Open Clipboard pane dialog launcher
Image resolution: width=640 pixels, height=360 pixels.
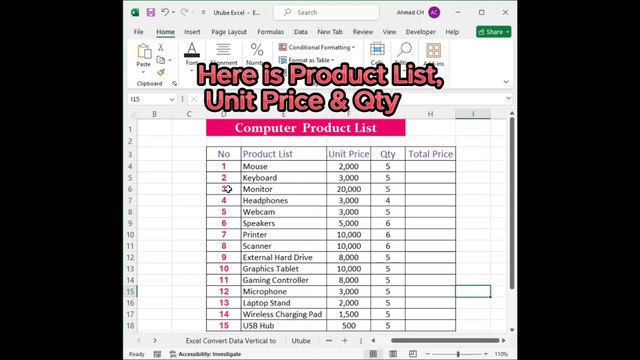point(175,83)
